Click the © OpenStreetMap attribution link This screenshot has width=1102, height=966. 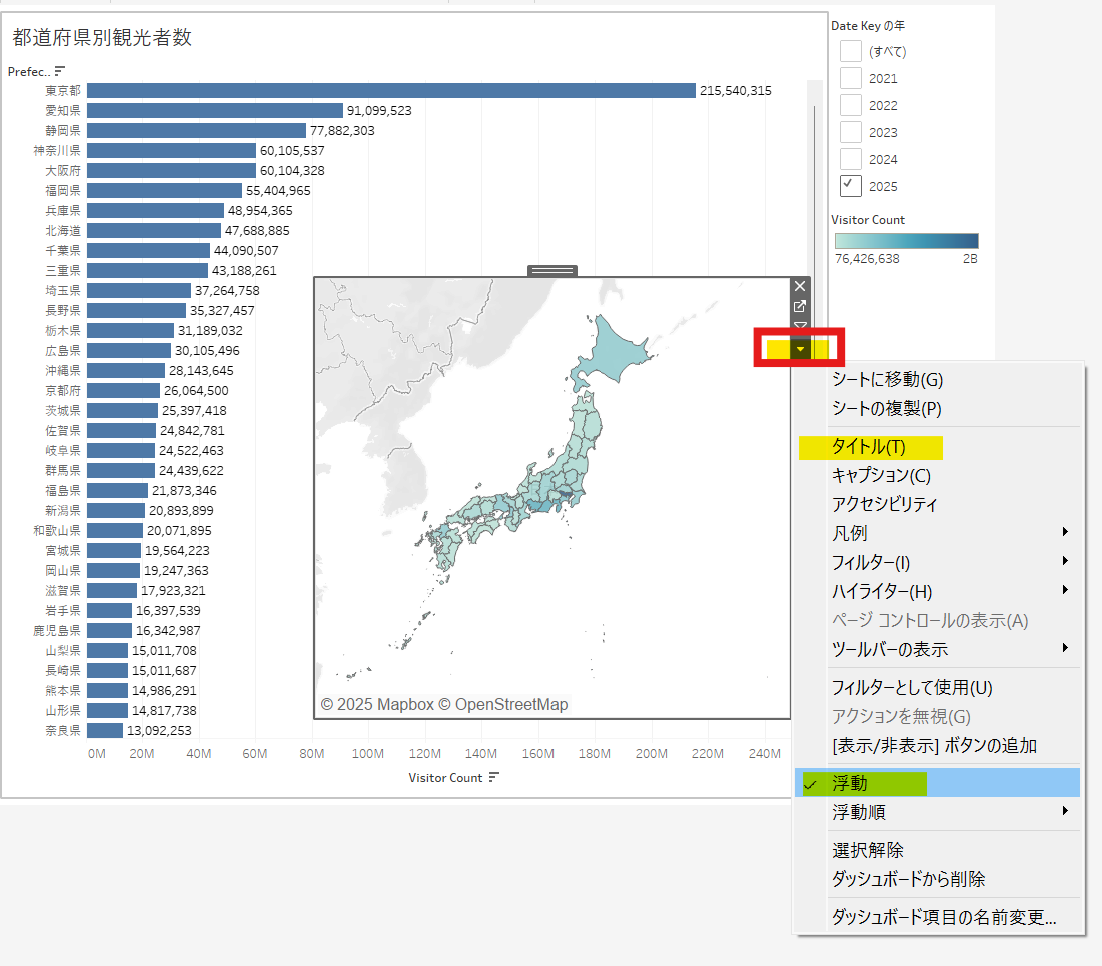(503, 704)
